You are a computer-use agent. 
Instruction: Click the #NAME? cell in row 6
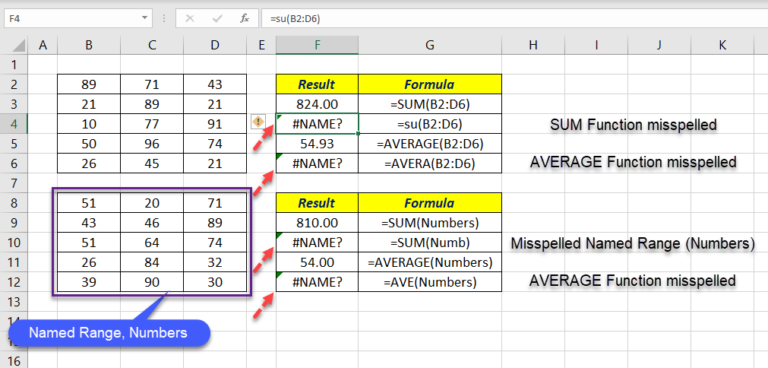tap(317, 164)
